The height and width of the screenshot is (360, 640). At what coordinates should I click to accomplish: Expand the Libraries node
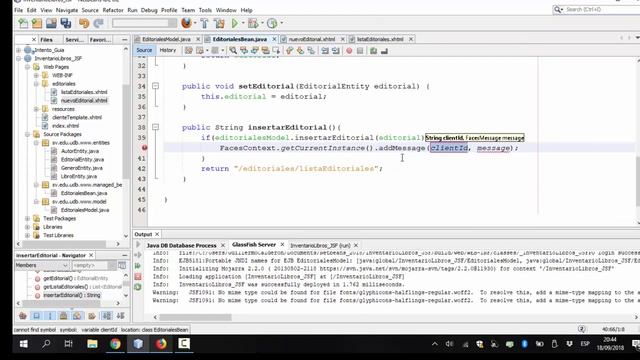click(x=27, y=227)
